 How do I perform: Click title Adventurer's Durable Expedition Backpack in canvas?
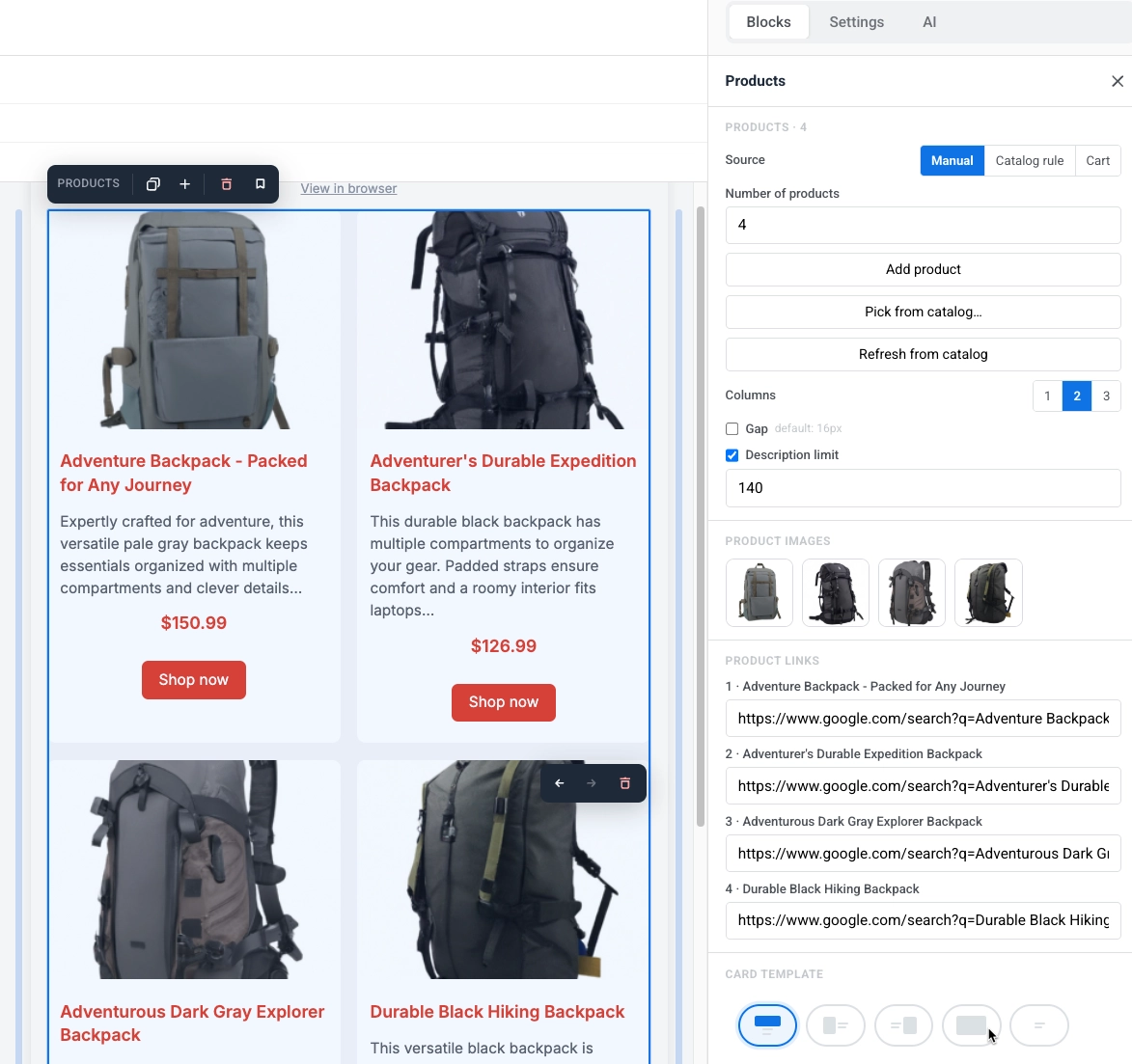503,473
